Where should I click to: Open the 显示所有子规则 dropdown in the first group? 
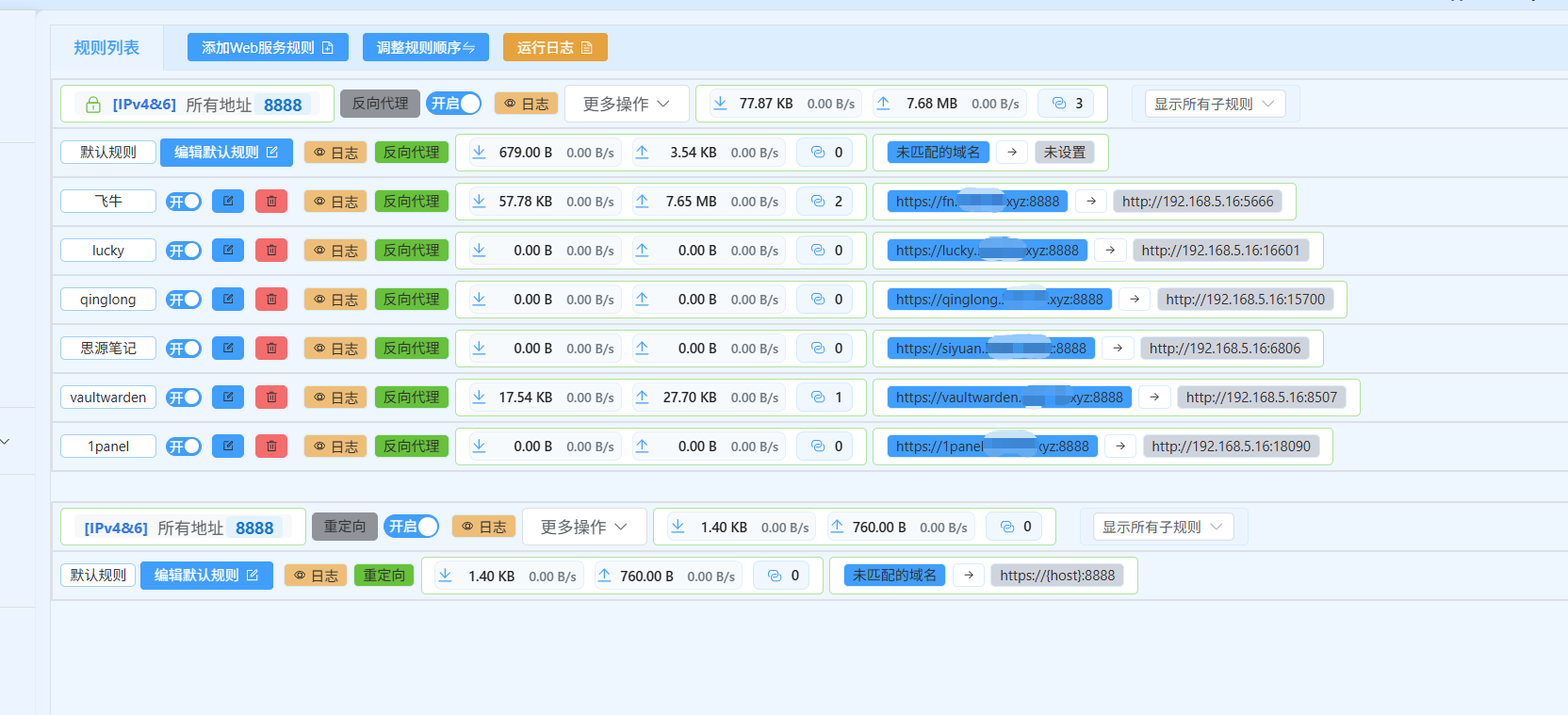point(1214,104)
